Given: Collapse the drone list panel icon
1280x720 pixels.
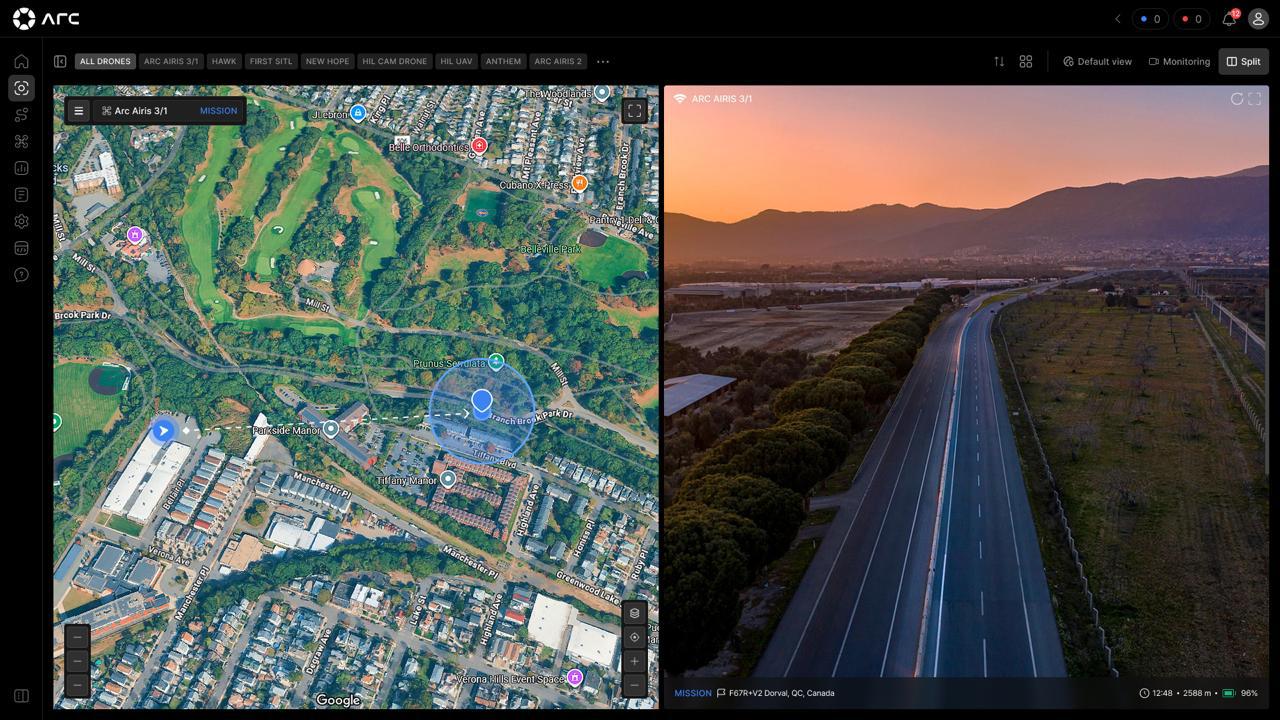Looking at the screenshot, I should (60, 61).
